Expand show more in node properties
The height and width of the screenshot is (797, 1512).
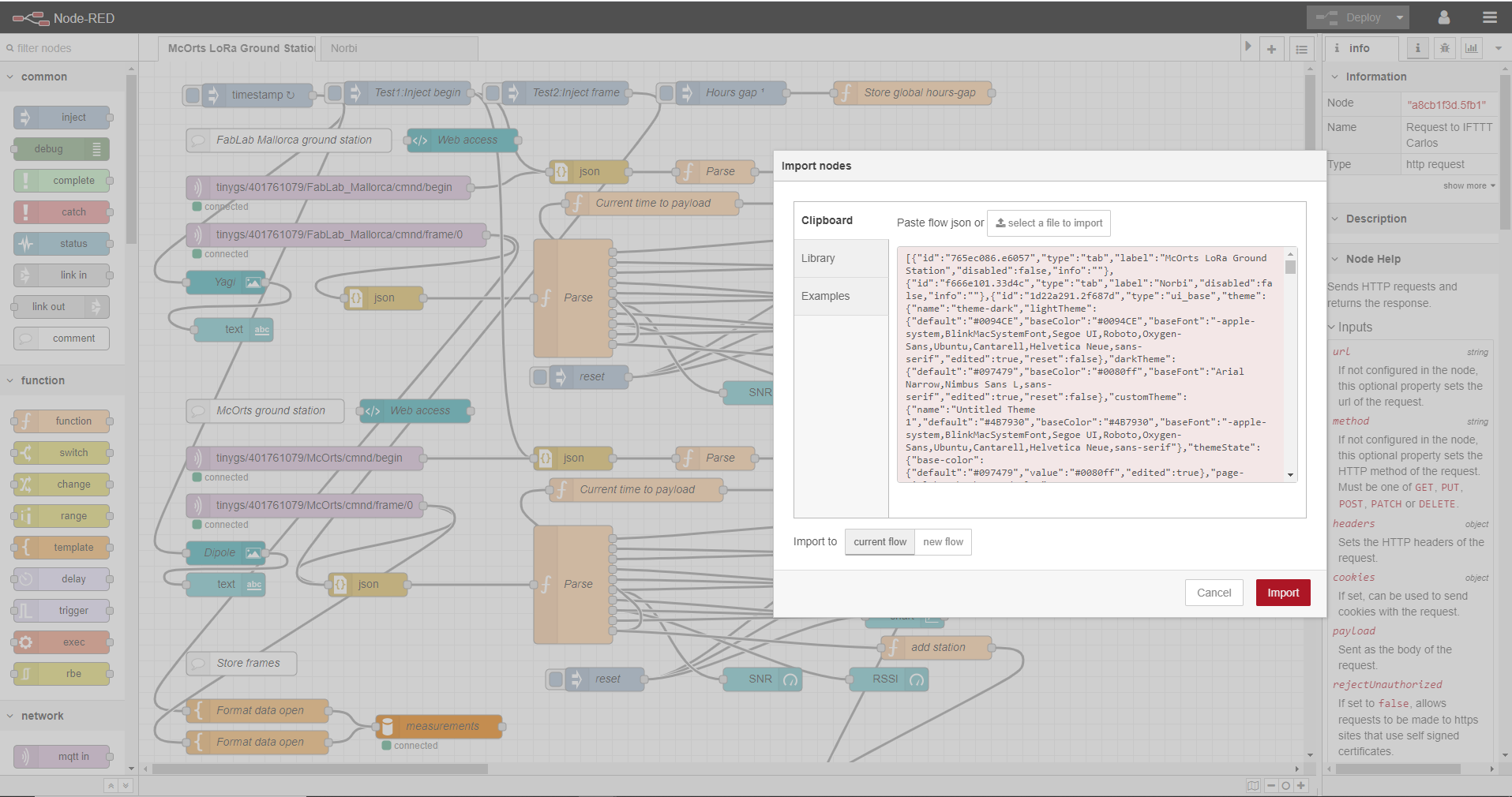1466,185
